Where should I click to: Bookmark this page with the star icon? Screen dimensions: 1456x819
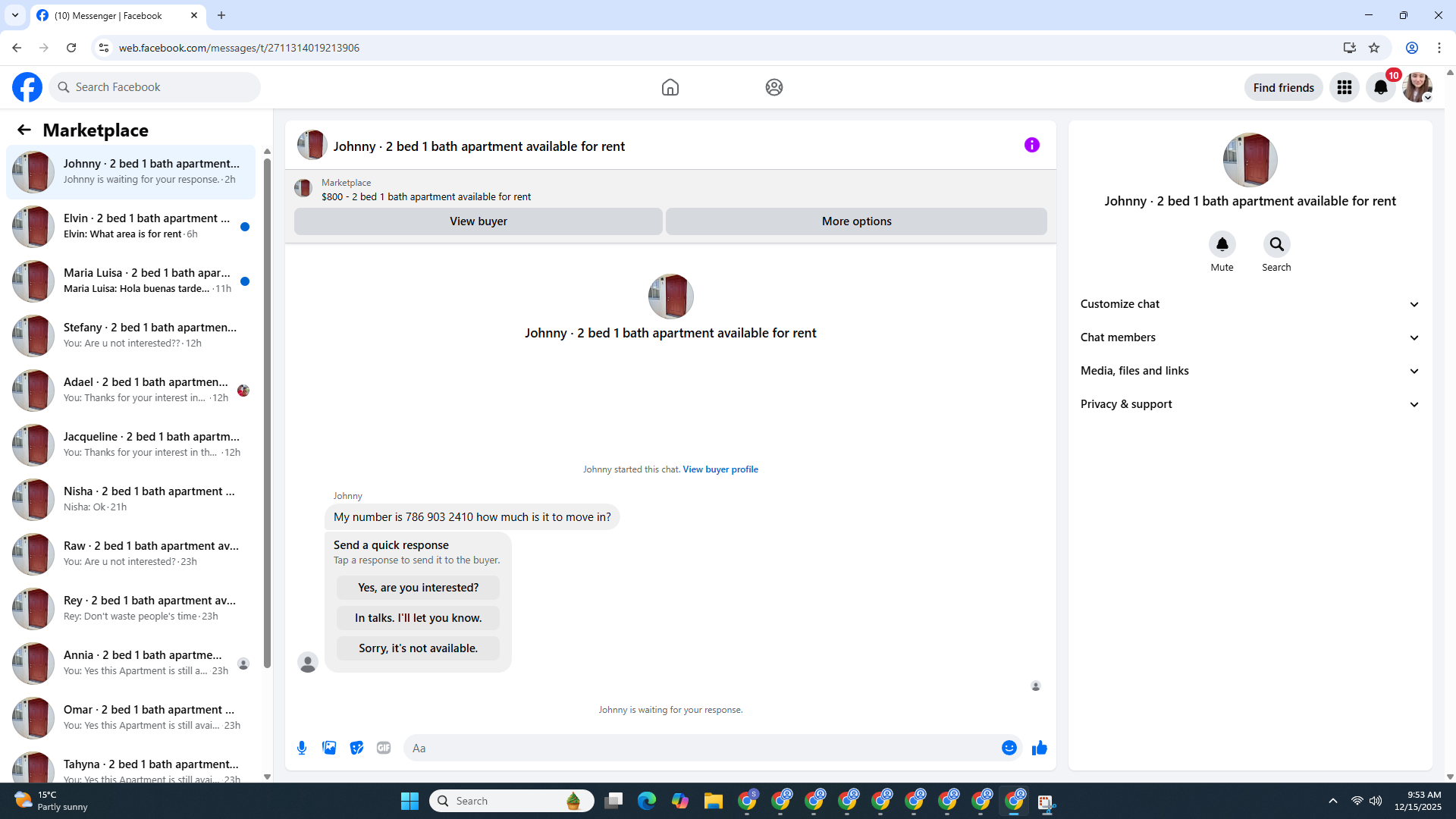1374,48
